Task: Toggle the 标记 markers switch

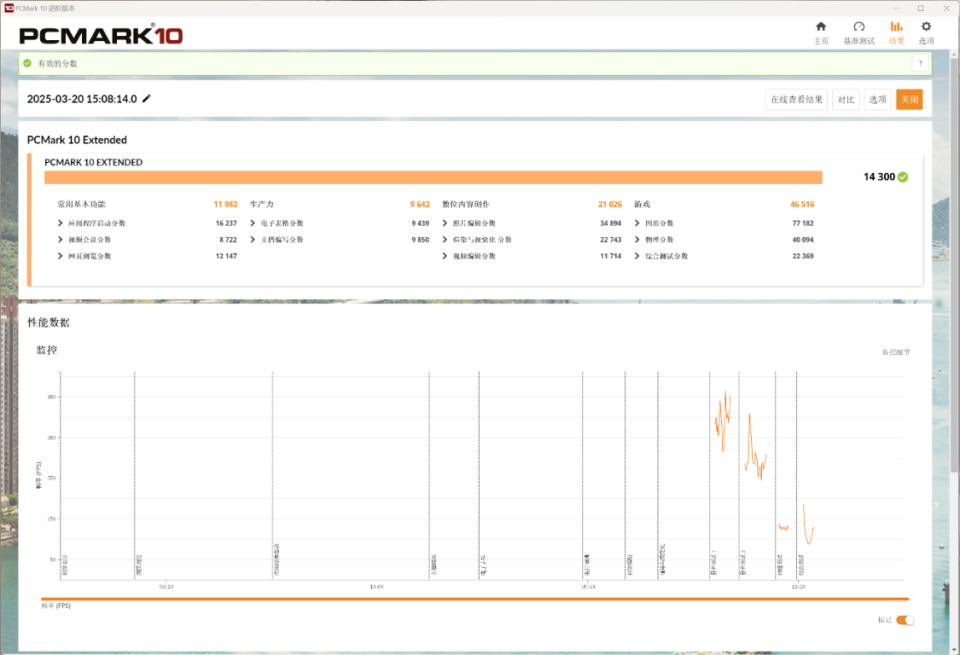Action: [905, 620]
